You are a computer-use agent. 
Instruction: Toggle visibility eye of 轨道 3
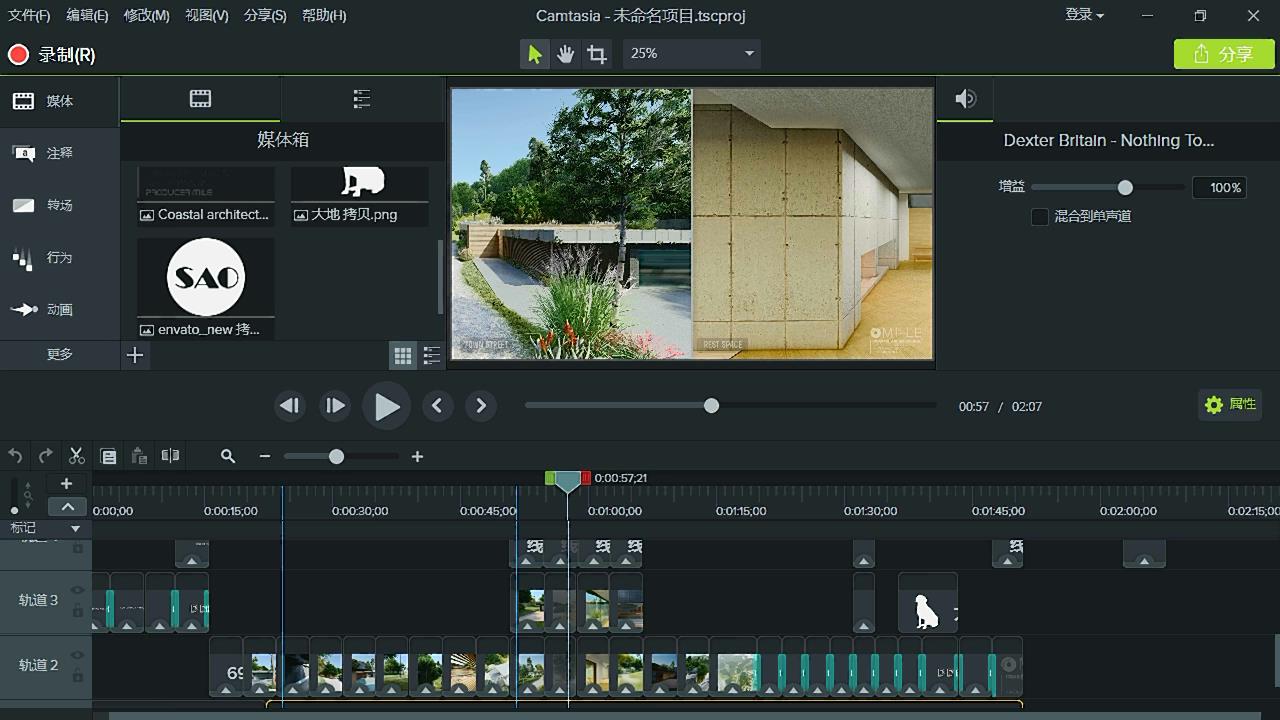coord(78,591)
